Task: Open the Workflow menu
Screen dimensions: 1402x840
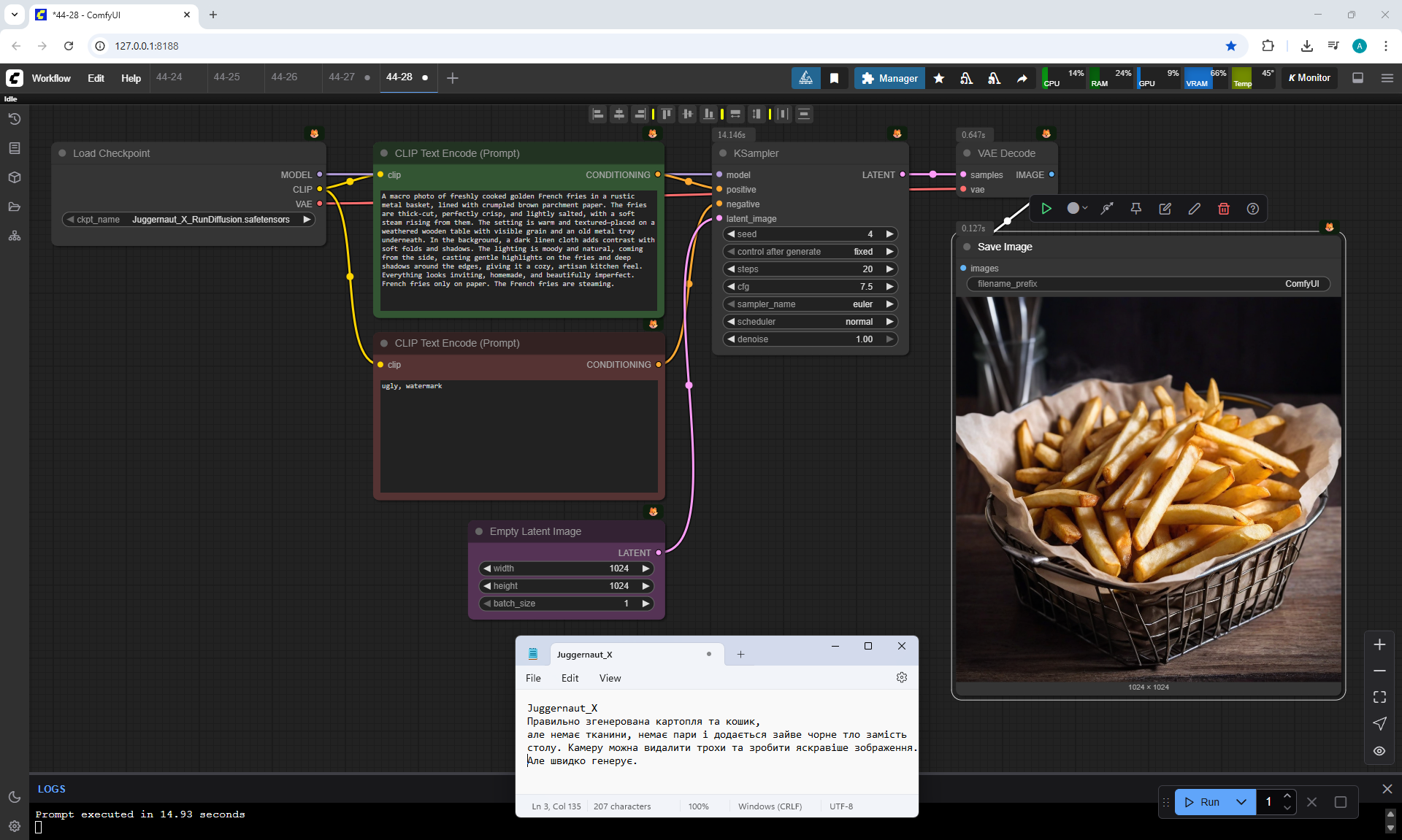Action: pyautogui.click(x=51, y=78)
